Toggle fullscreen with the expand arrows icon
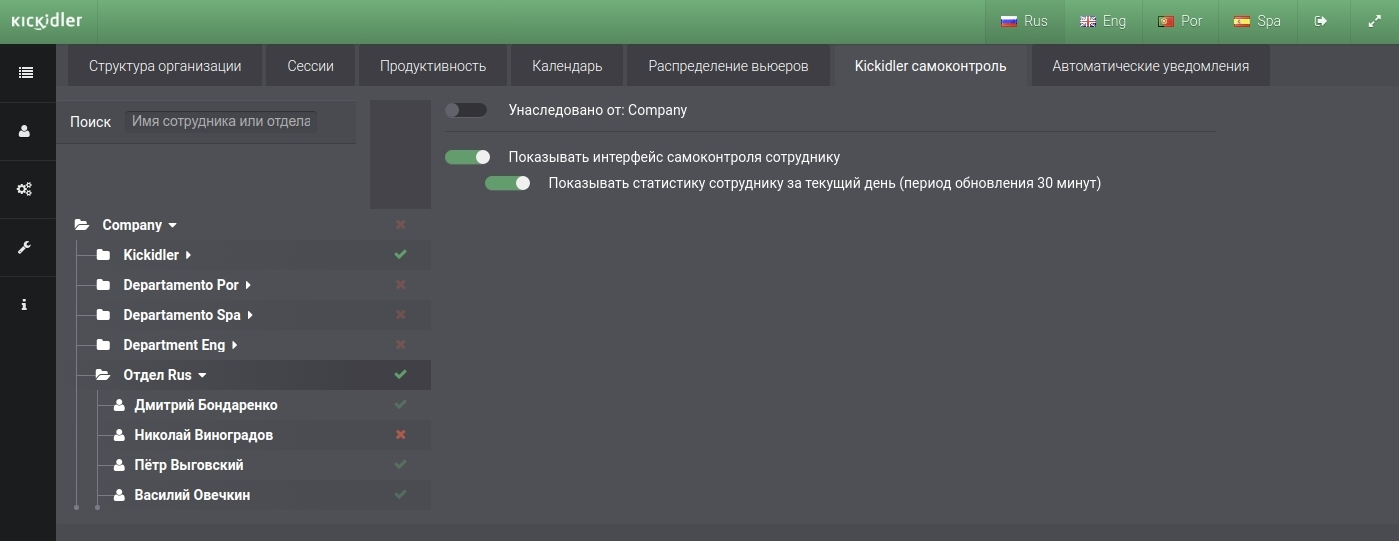 (x=1373, y=21)
